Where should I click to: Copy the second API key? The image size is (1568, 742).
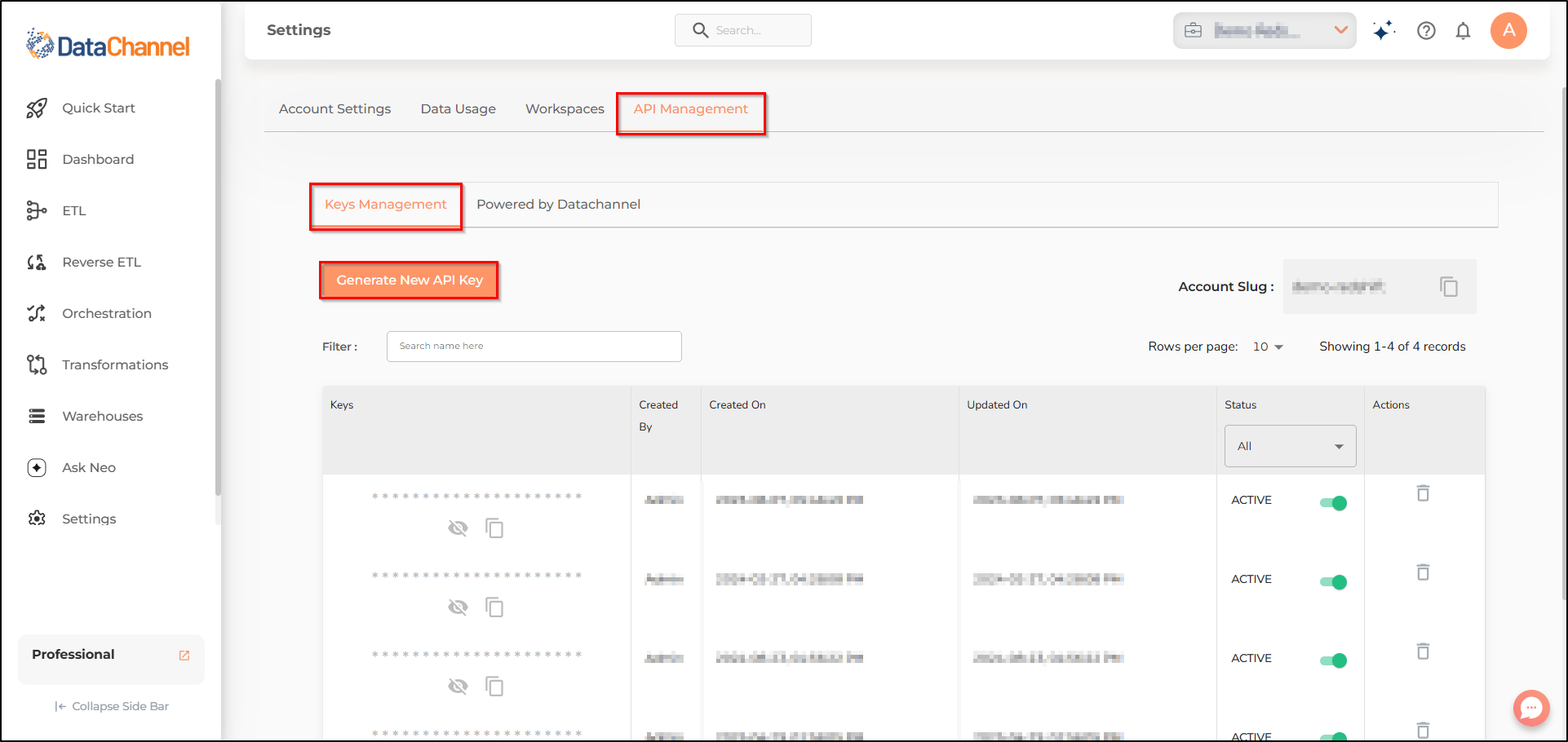pos(494,607)
